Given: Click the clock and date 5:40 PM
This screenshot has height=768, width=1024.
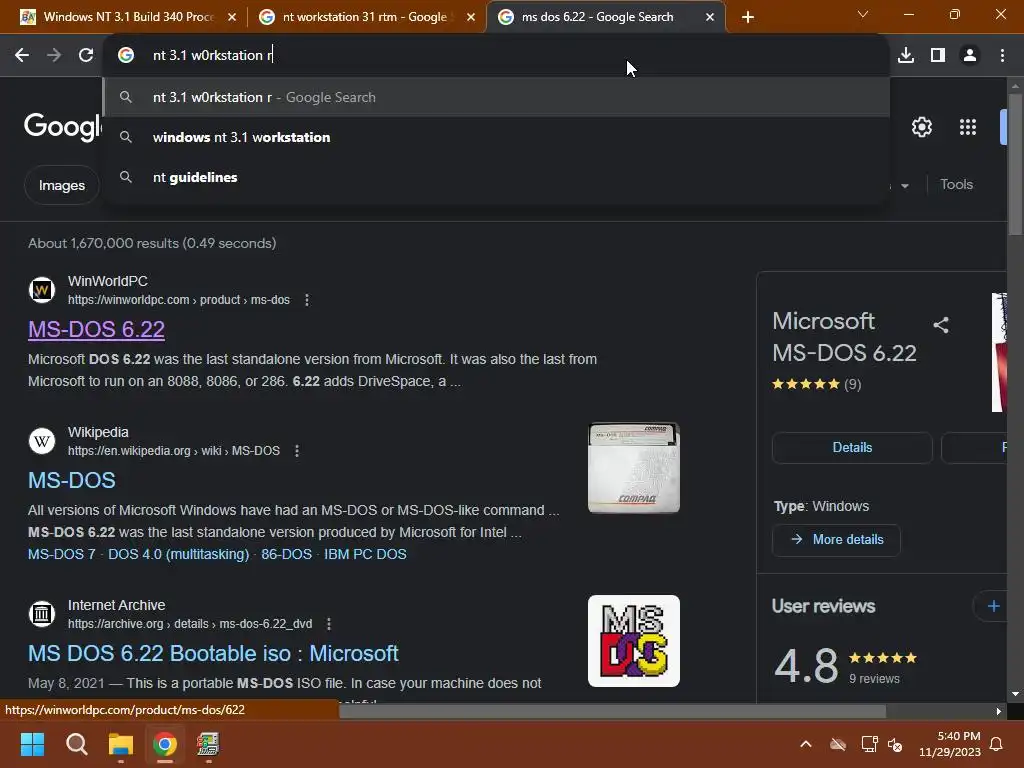Looking at the screenshot, I should click(x=950, y=744).
